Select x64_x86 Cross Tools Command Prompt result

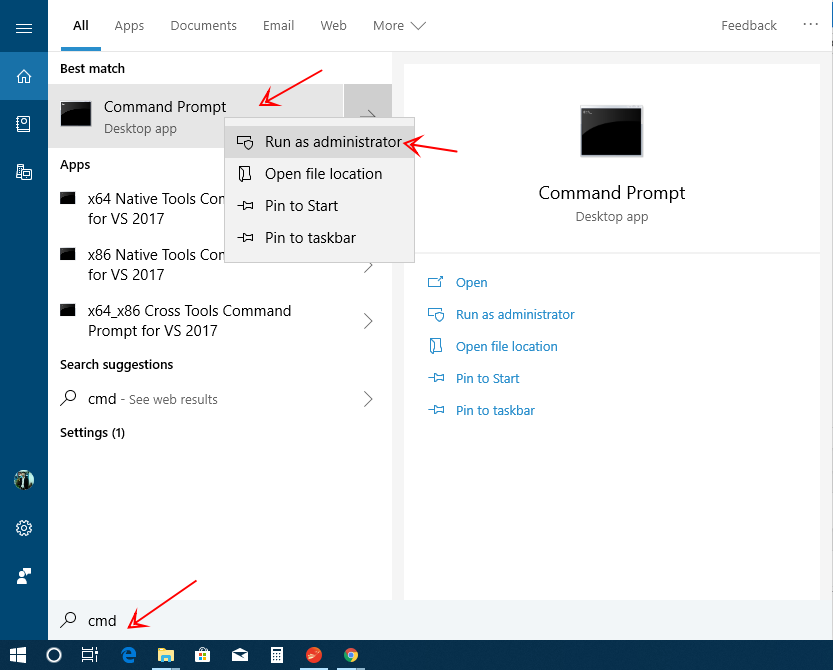point(220,320)
